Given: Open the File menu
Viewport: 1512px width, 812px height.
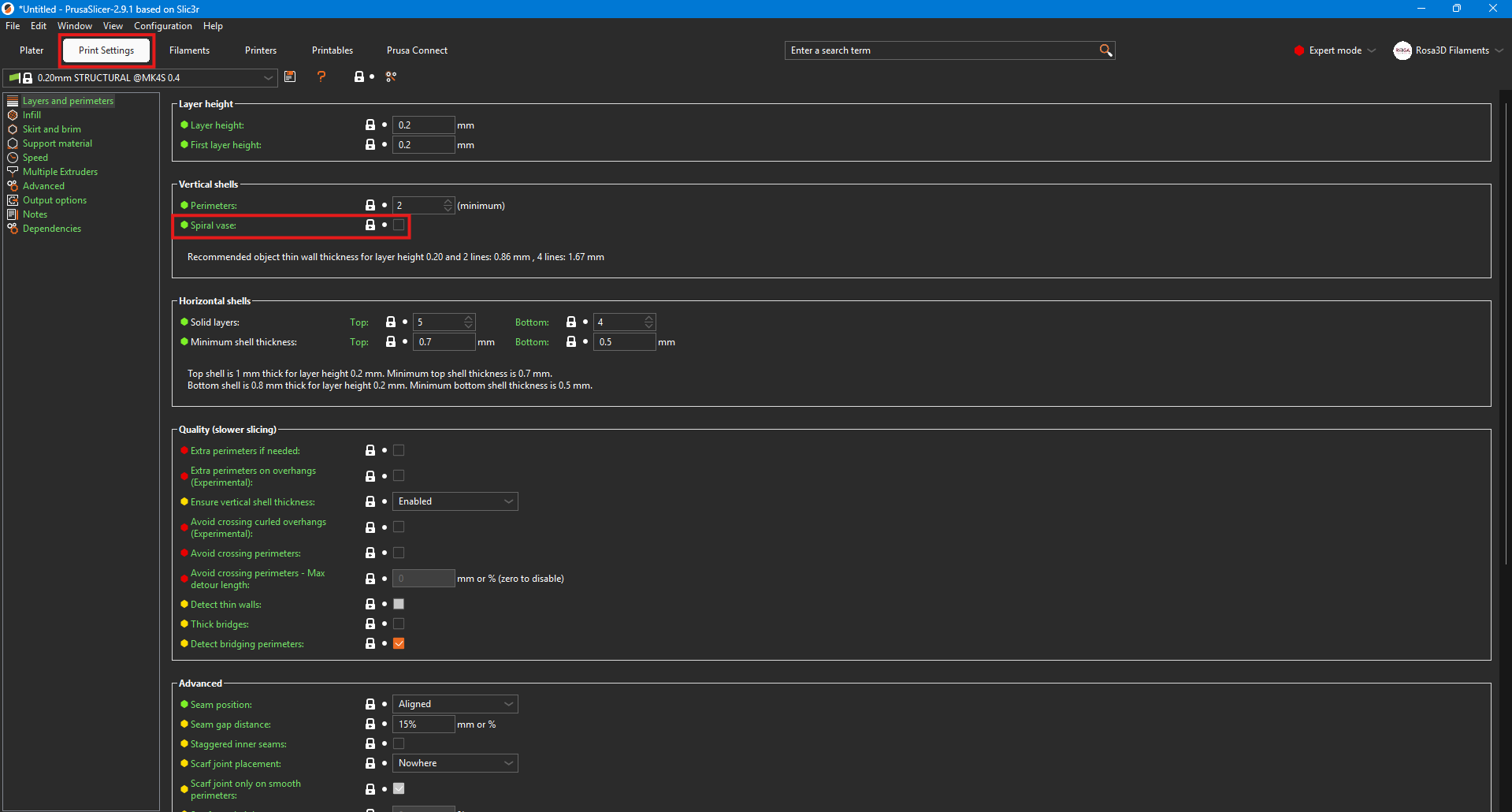Looking at the screenshot, I should [x=13, y=26].
